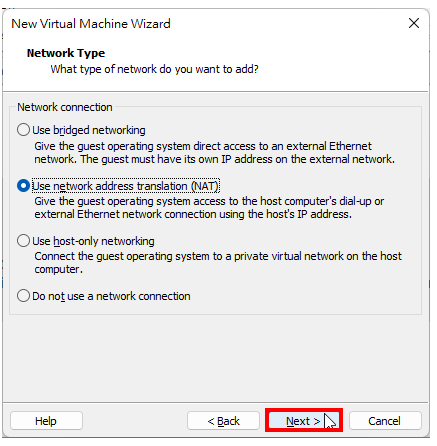Click the NAT description about host's IP address

209,208
